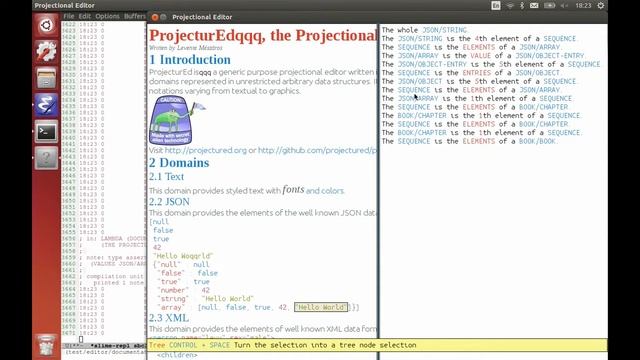Click the '2.2 JSON' subheading
Image resolution: width=640 pixels, height=360 pixels.
[169, 202]
